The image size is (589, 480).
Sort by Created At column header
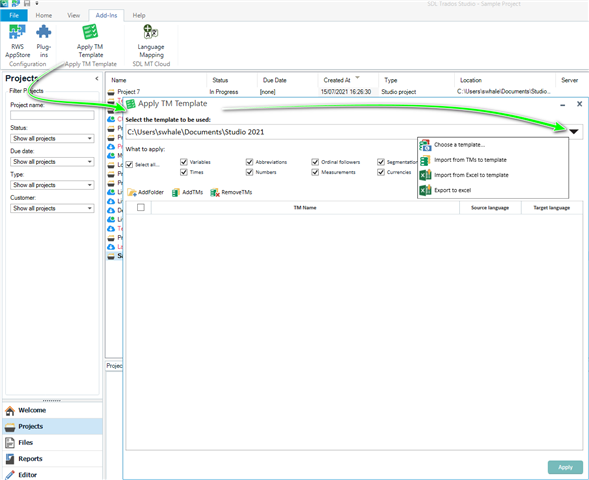(348, 80)
